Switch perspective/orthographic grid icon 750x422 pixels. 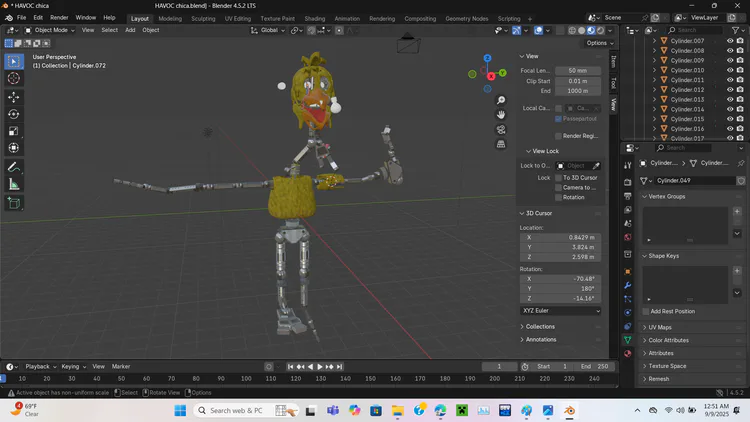point(501,144)
